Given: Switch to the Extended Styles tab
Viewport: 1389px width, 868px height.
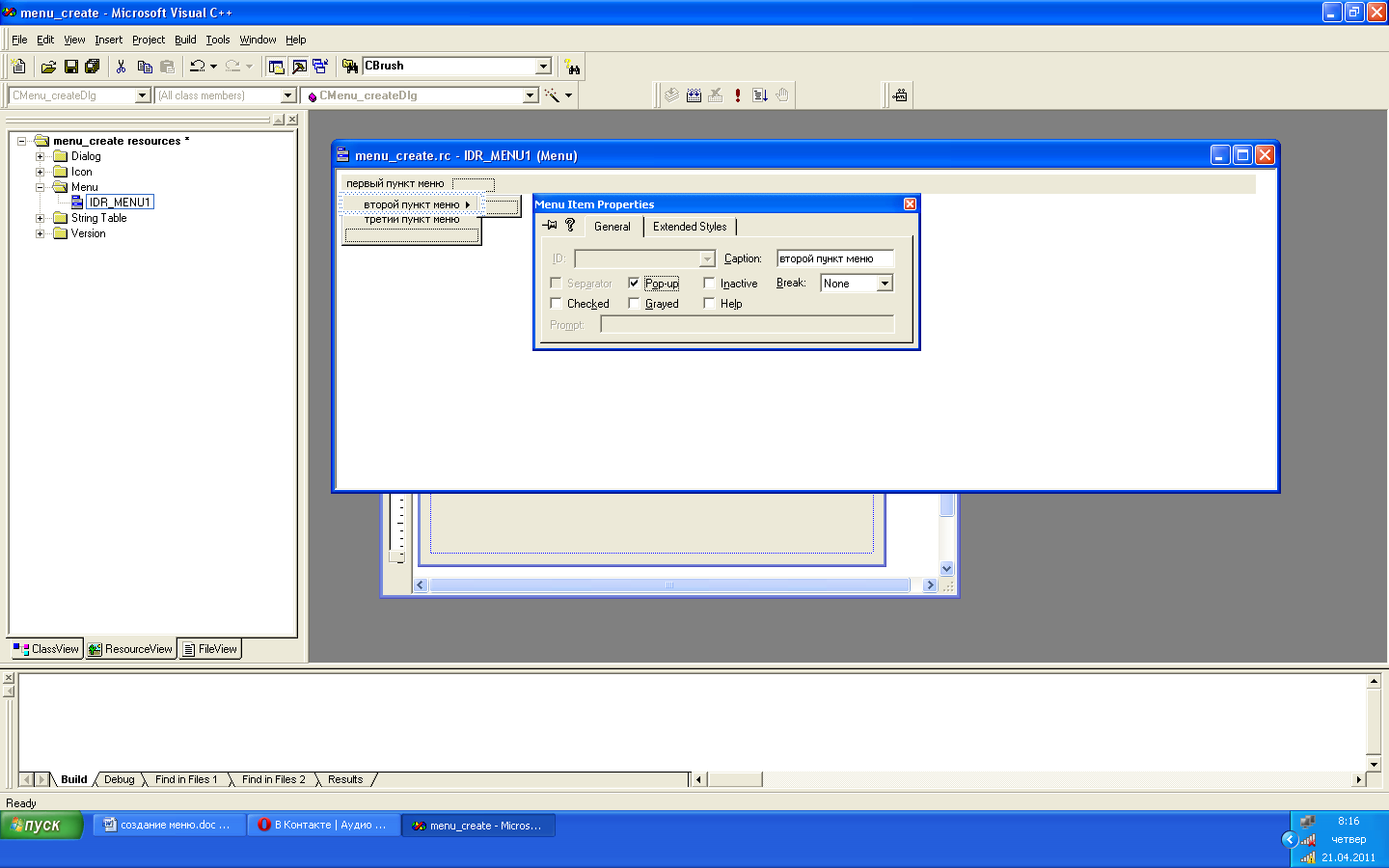Looking at the screenshot, I should [x=690, y=227].
